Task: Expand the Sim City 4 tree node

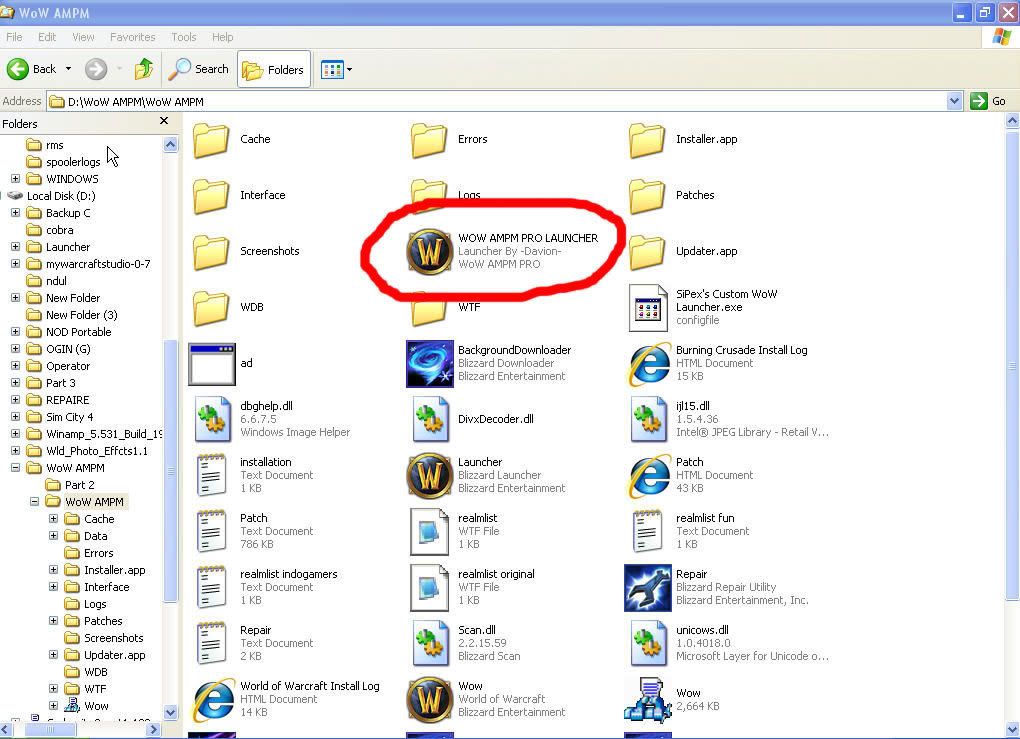Action: click(x=16, y=416)
